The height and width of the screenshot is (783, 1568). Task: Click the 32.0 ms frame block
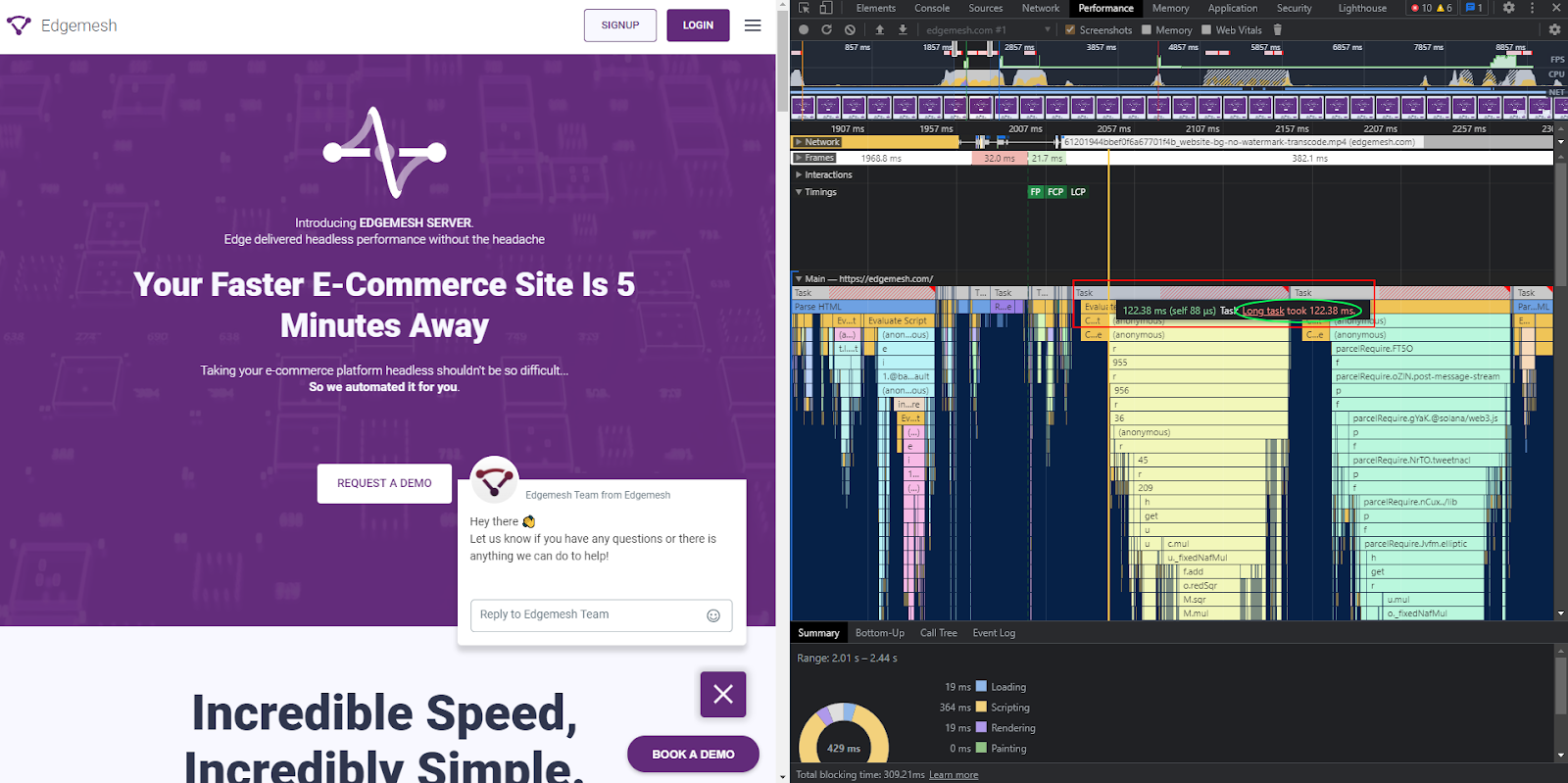[x=1000, y=158]
